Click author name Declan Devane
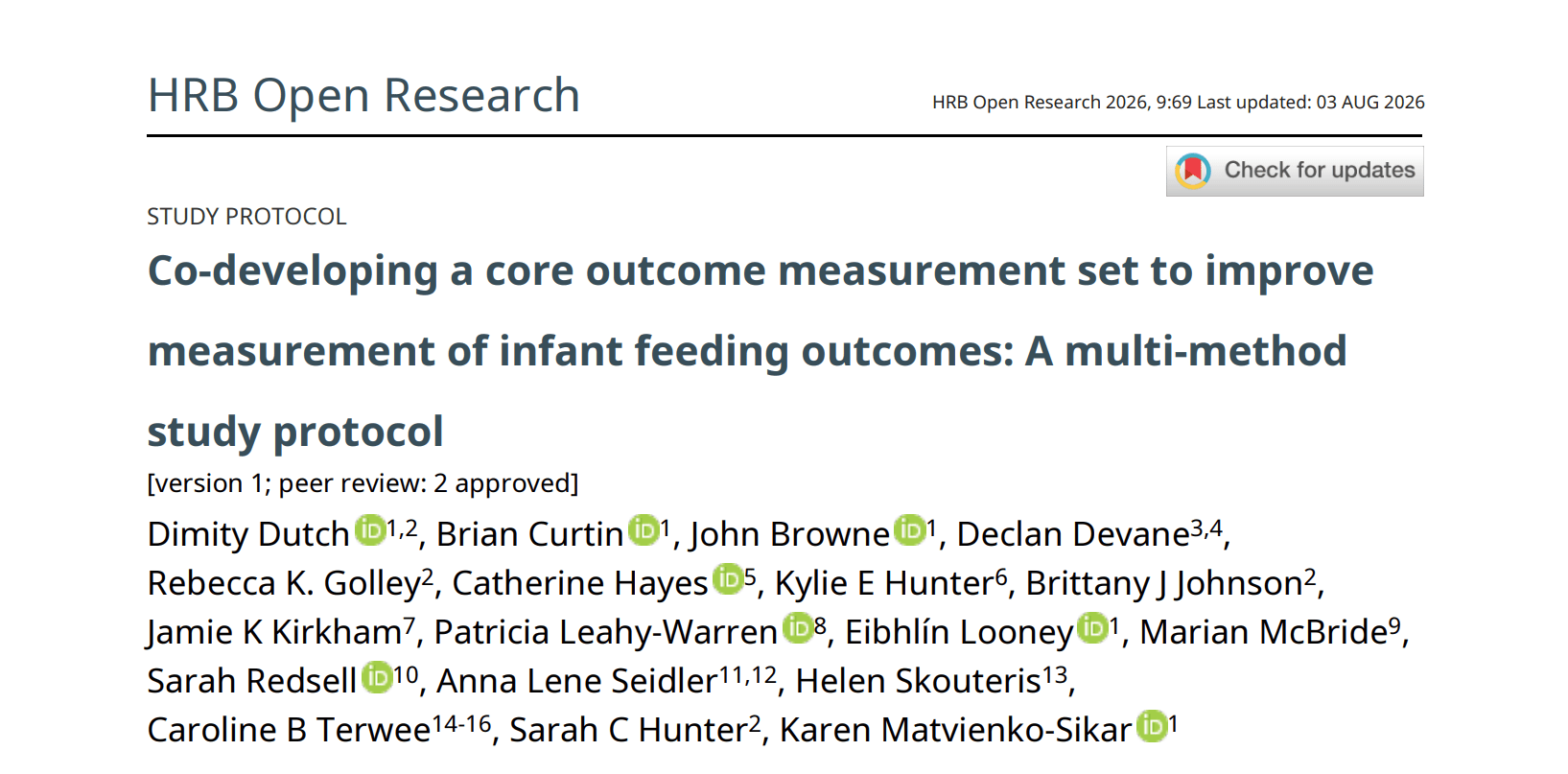 coord(1073,534)
